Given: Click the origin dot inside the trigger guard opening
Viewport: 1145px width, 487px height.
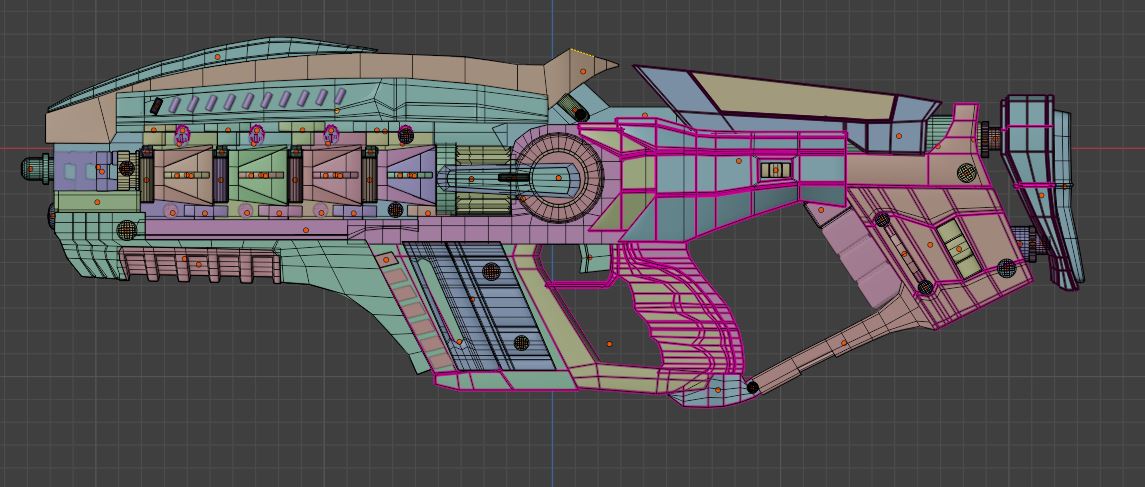Looking at the screenshot, I should [x=610, y=343].
